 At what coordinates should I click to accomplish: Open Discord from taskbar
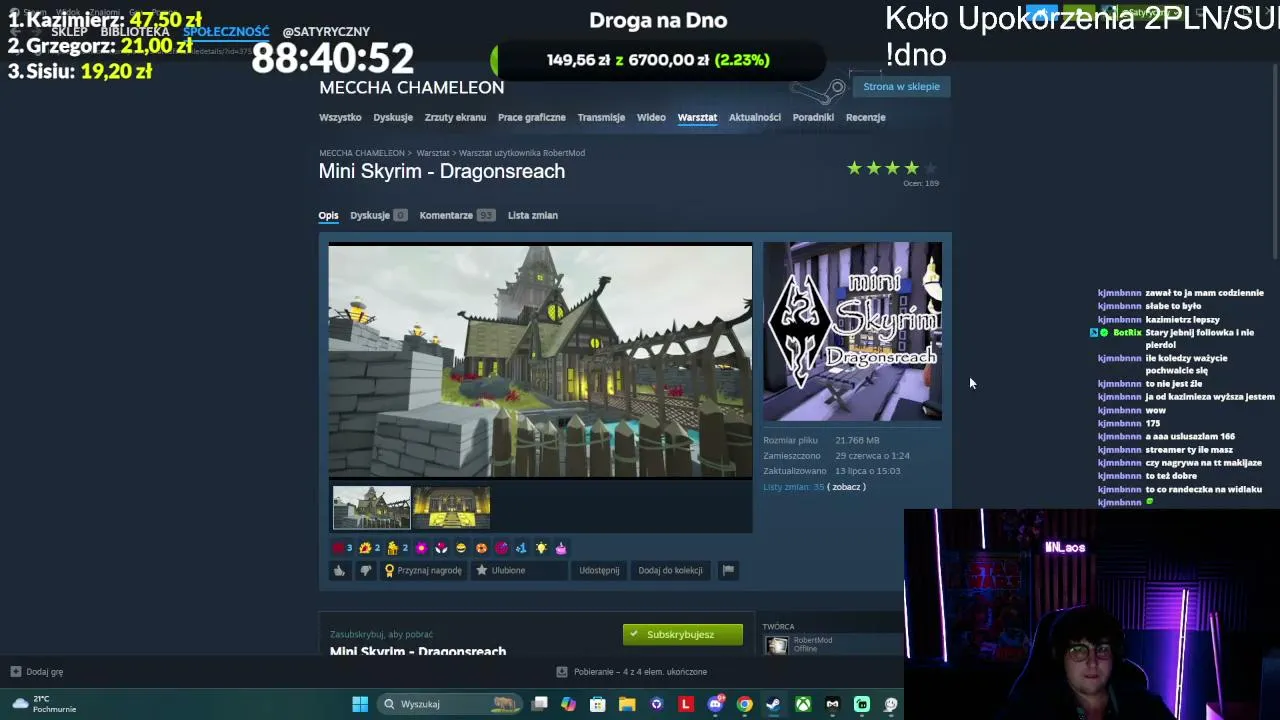(x=715, y=704)
